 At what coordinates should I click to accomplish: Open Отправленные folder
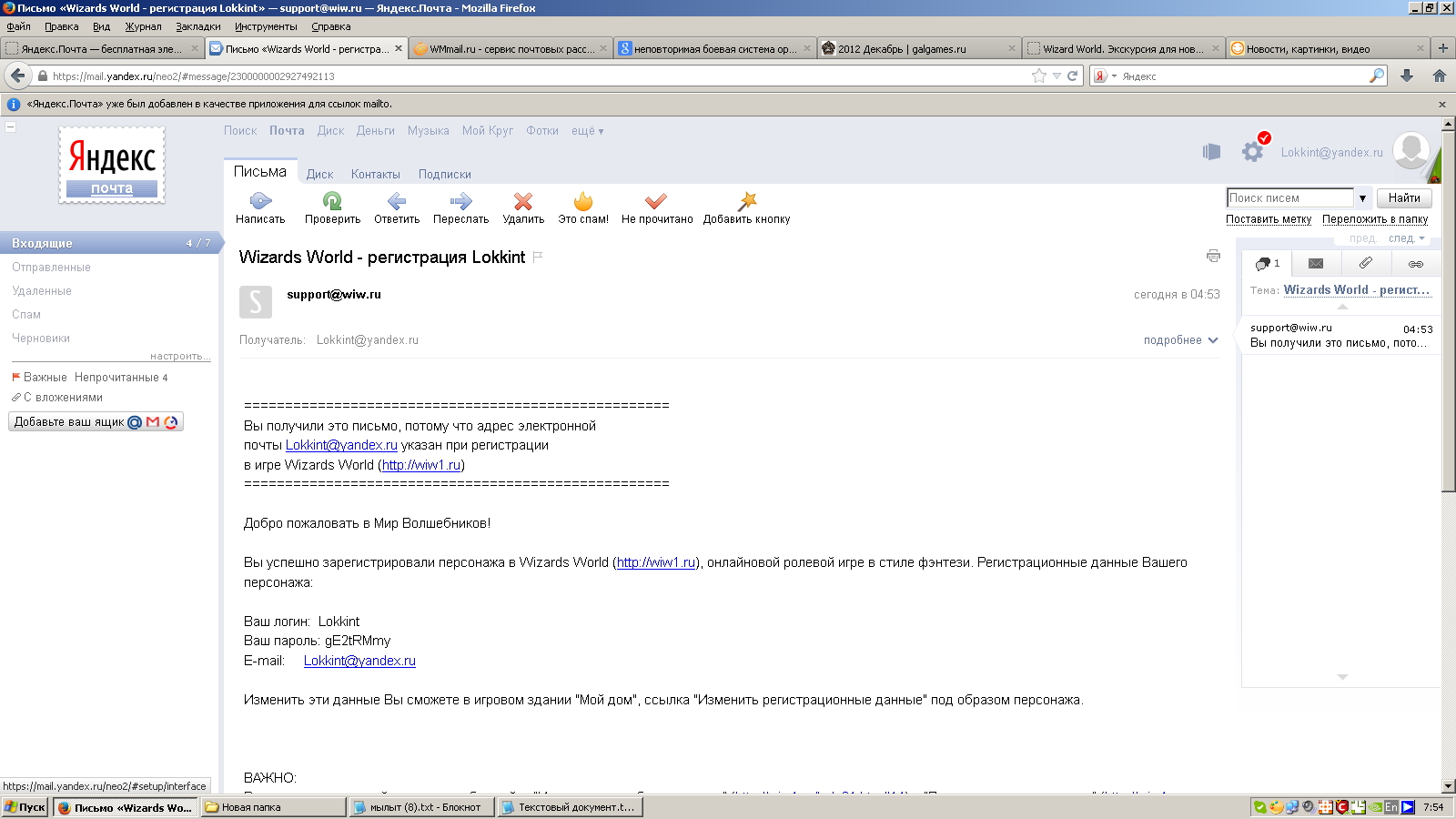[x=51, y=268]
